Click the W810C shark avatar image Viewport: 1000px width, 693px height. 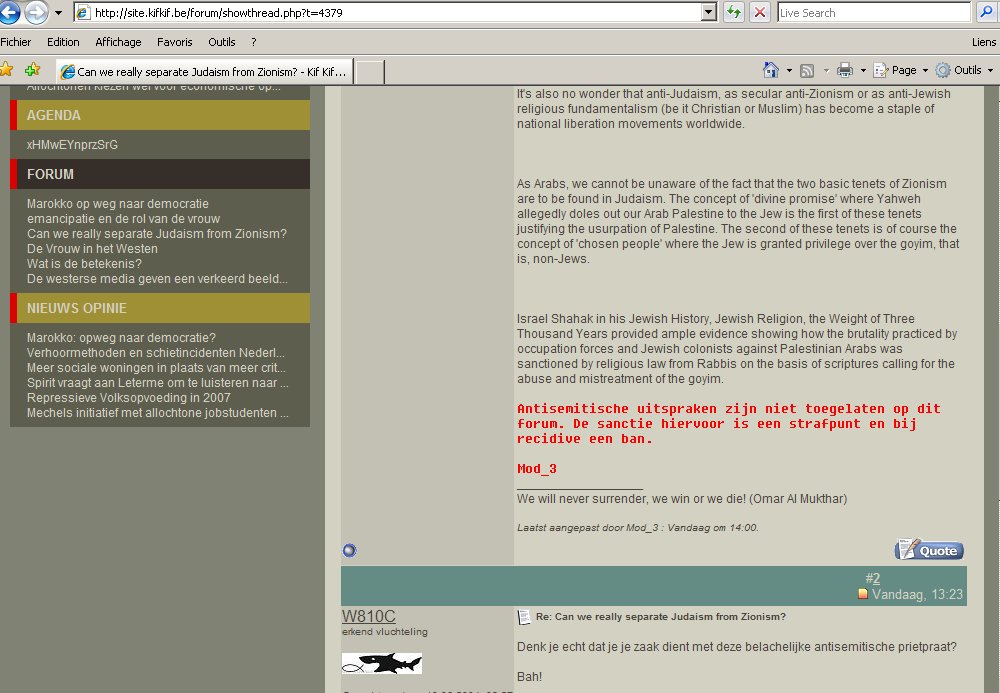tap(381, 663)
